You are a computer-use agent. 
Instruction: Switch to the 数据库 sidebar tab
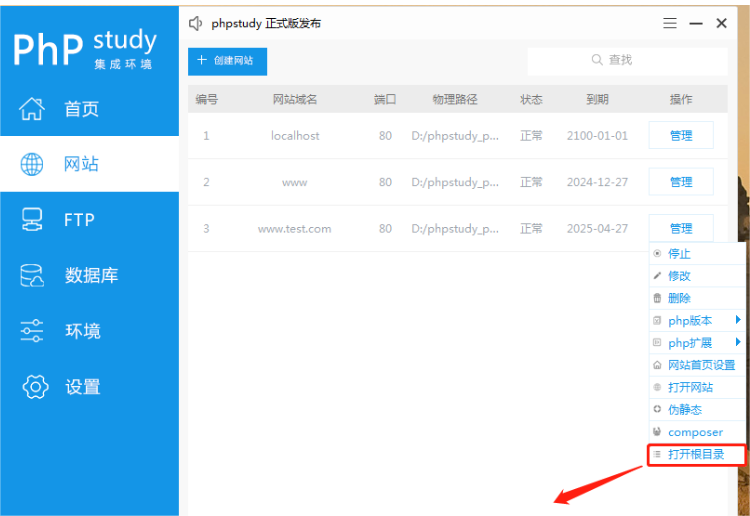coord(89,275)
